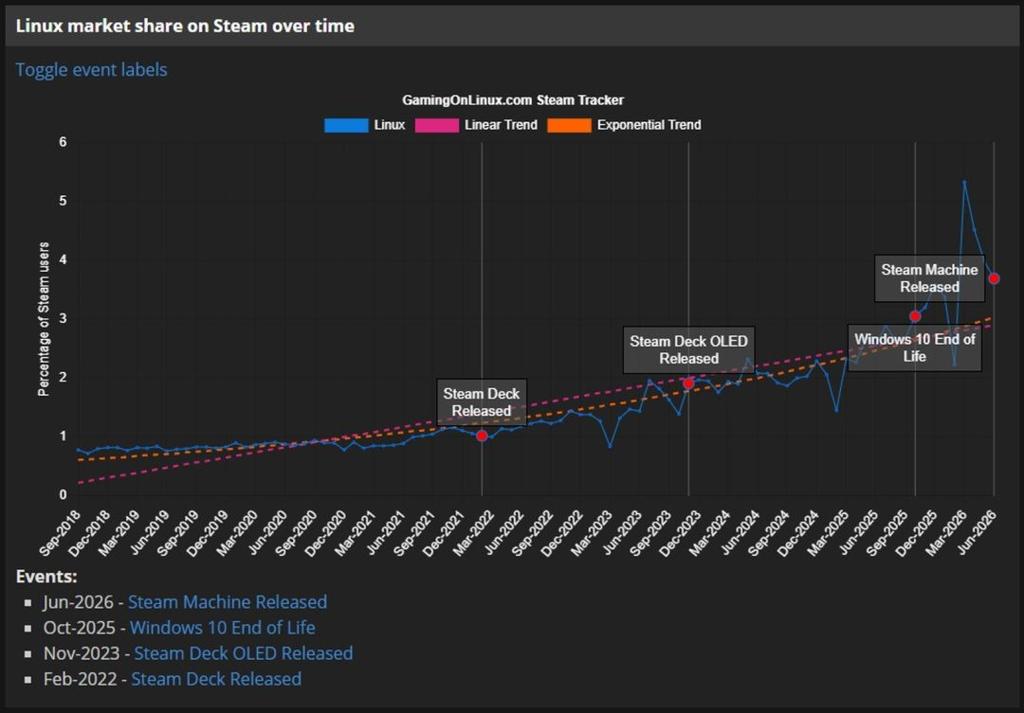Toggle the orange Exponential Trend legend swatch
Screen dimensions: 1024x713
click(569, 125)
